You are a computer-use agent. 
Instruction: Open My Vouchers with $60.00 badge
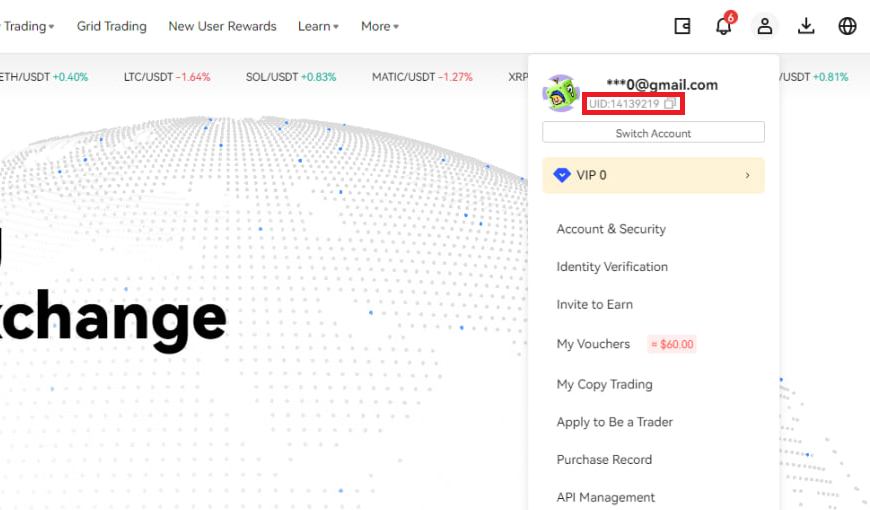pos(594,344)
